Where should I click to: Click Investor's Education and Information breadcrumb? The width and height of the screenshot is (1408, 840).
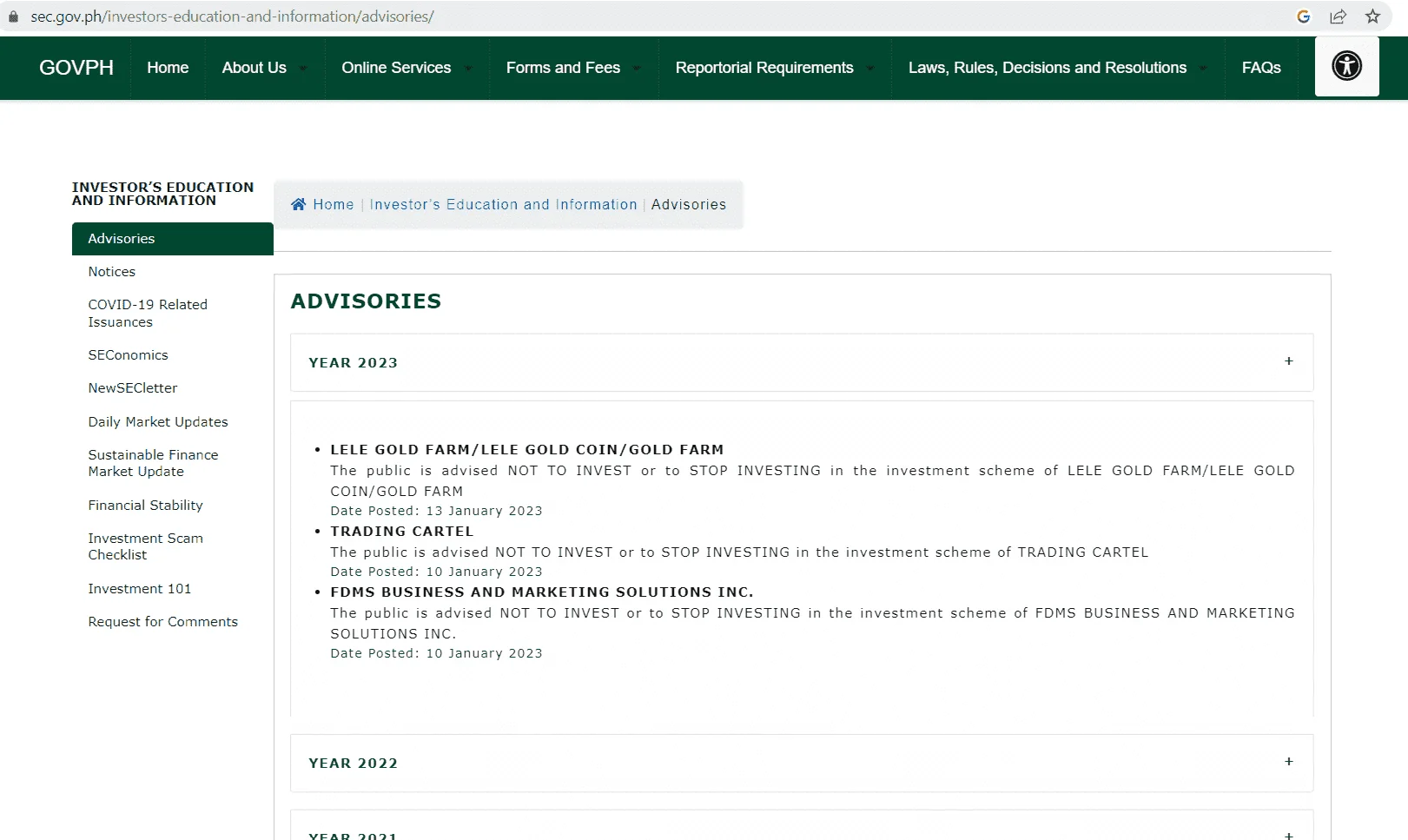click(504, 204)
